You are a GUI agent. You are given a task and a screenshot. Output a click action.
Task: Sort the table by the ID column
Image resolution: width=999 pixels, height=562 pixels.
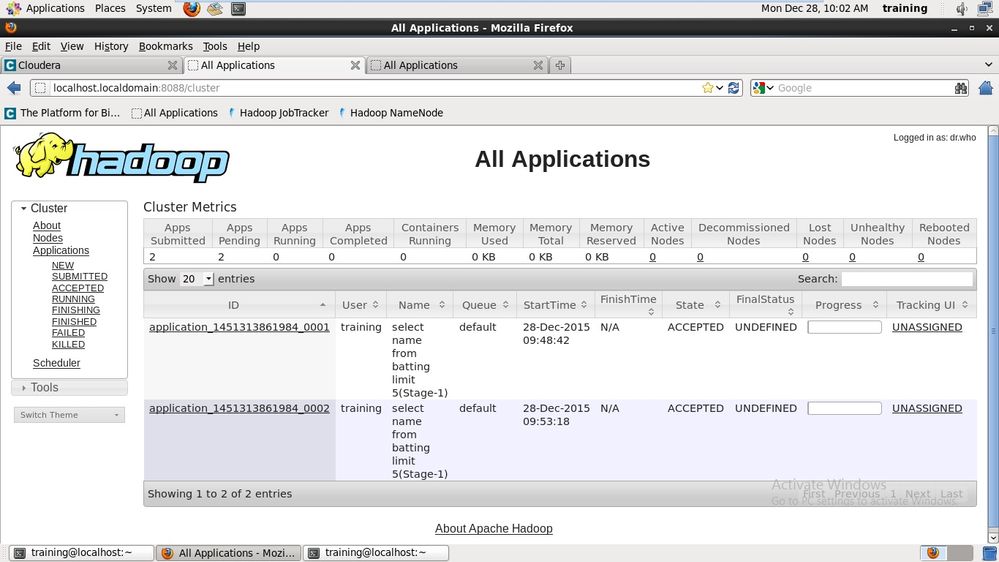[233, 305]
